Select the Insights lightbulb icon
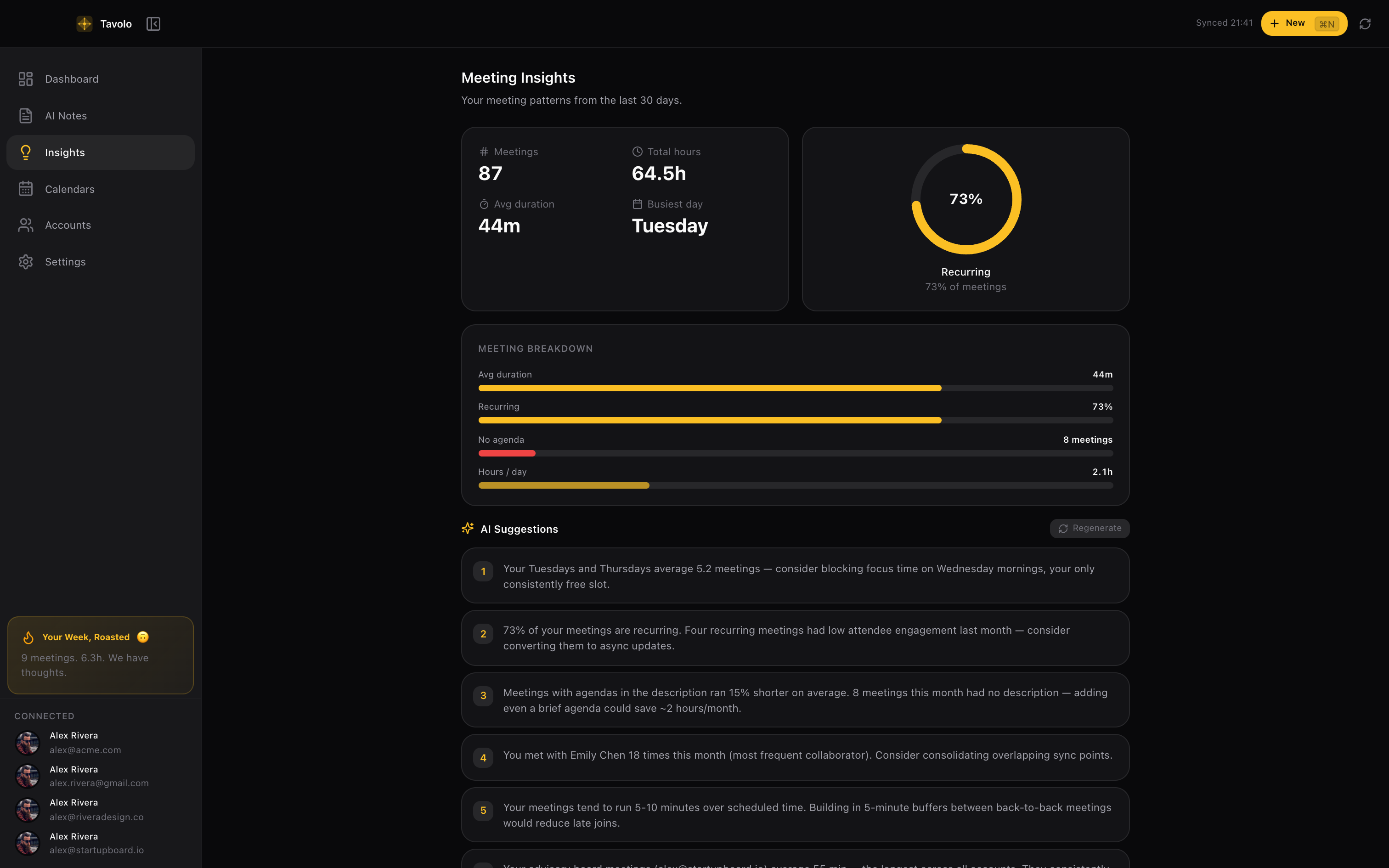Viewport: 1389px width, 868px height. [25, 152]
